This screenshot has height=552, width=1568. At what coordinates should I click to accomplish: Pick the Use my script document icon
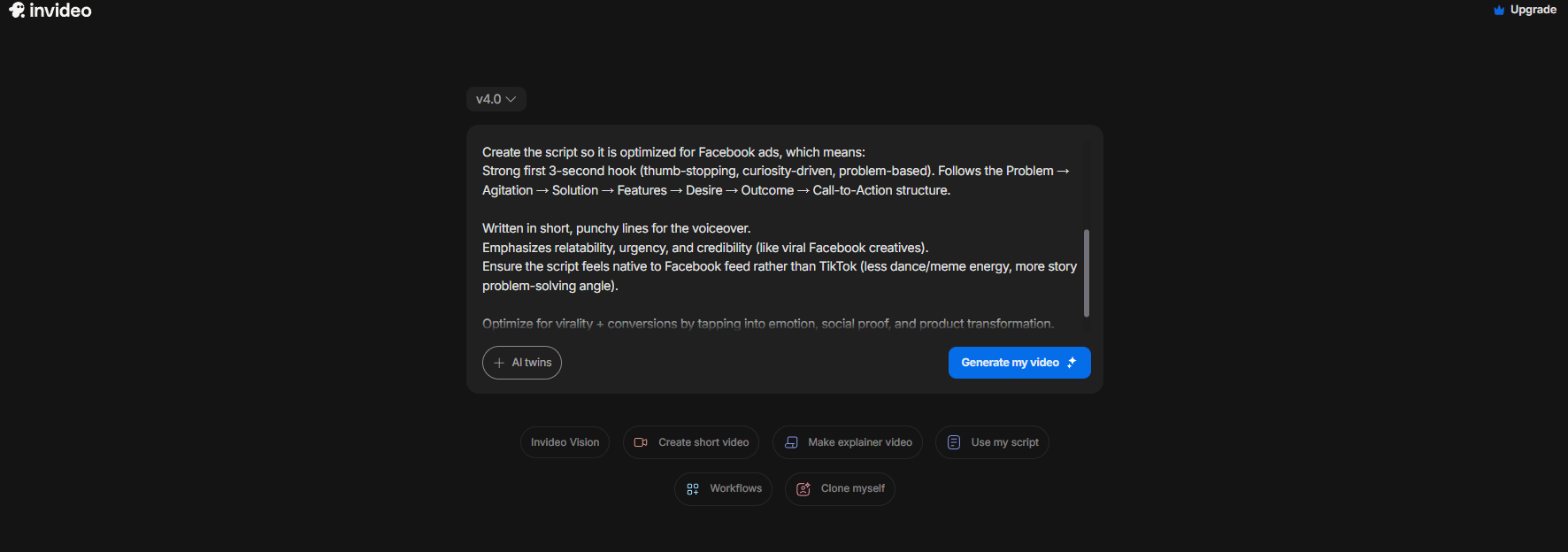click(x=954, y=442)
